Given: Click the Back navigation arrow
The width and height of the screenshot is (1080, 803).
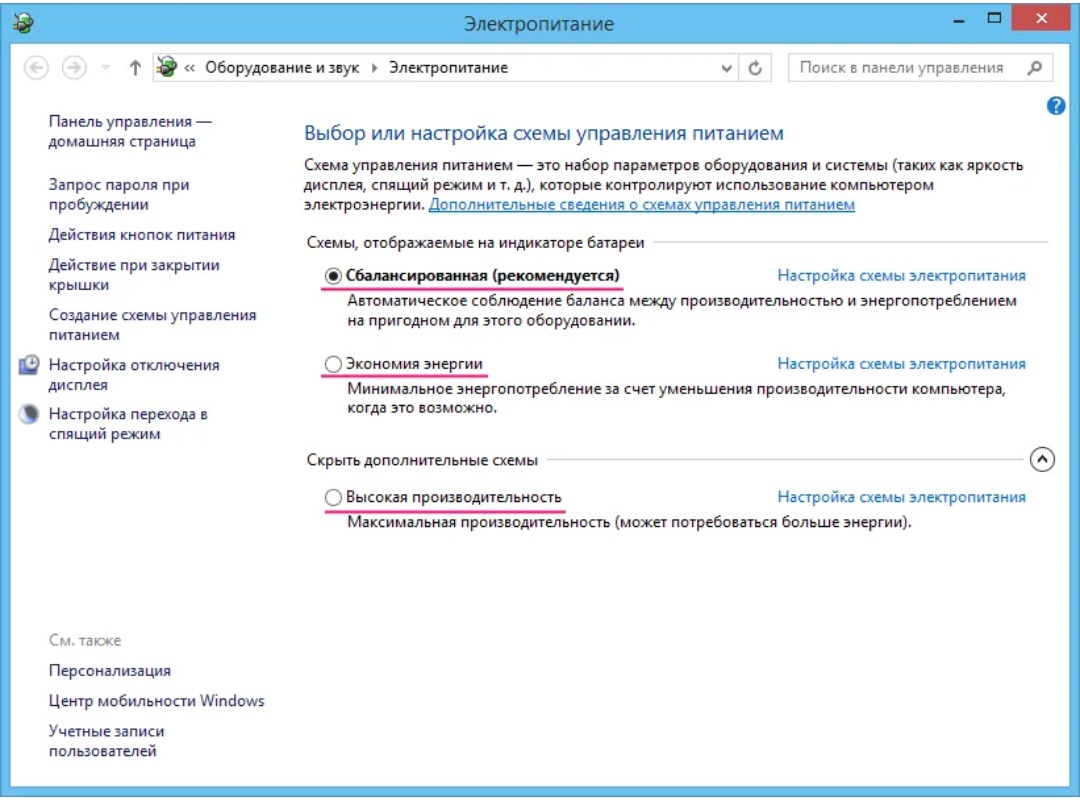Looking at the screenshot, I should (x=36, y=67).
